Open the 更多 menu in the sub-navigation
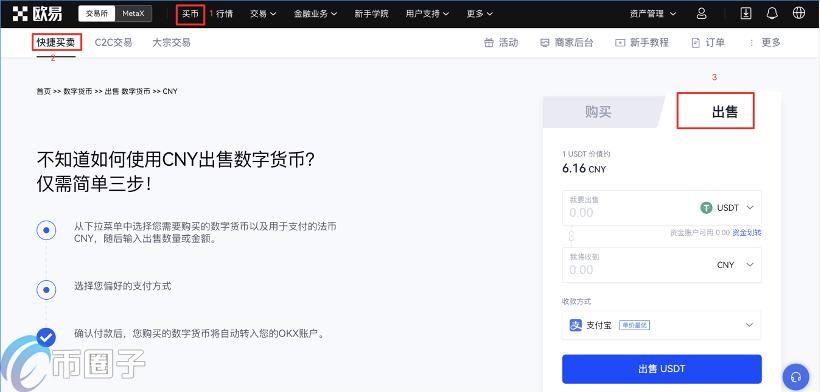Image resolution: width=820 pixels, height=392 pixels. [x=765, y=43]
